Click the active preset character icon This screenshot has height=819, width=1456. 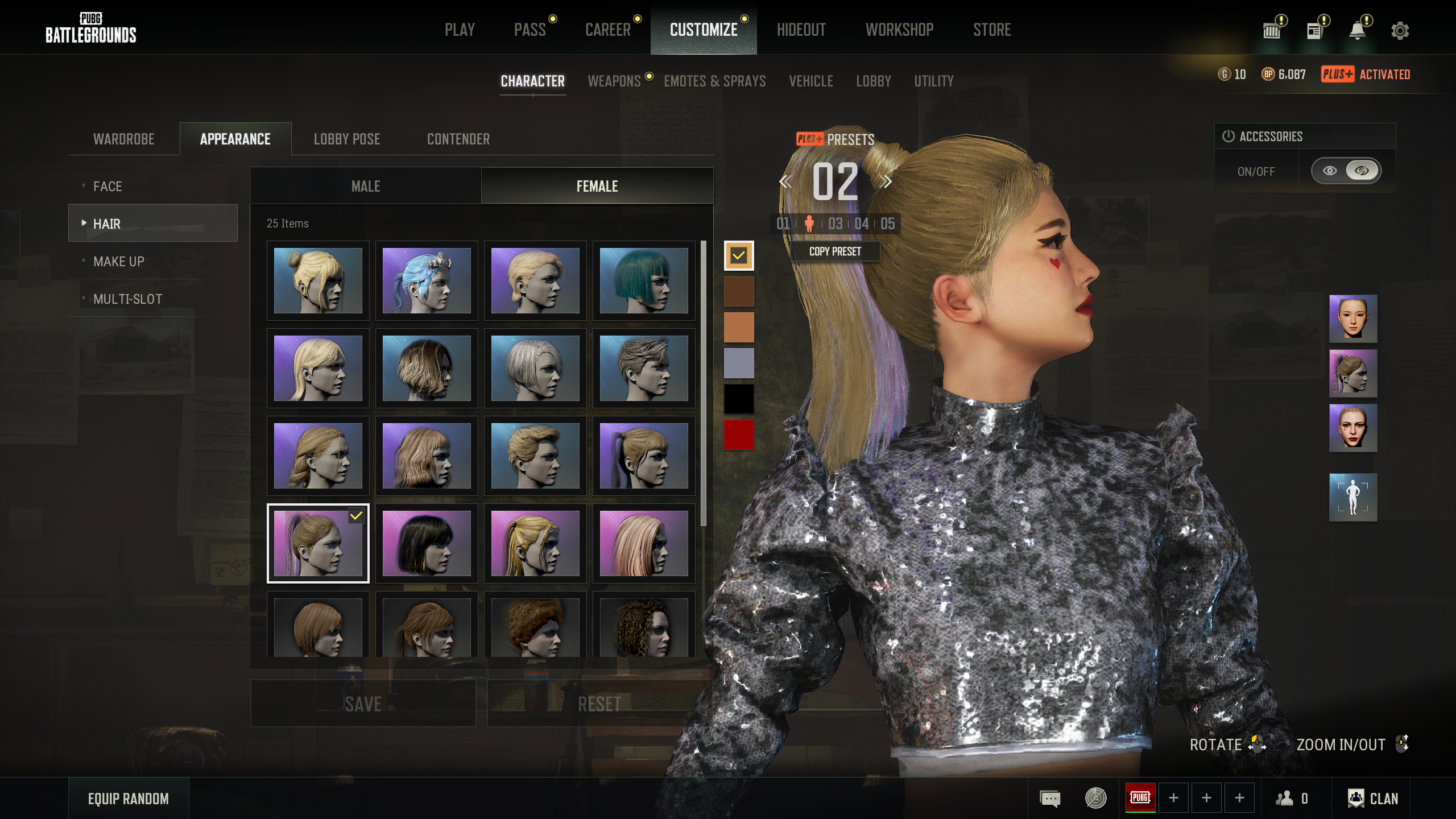(x=809, y=224)
